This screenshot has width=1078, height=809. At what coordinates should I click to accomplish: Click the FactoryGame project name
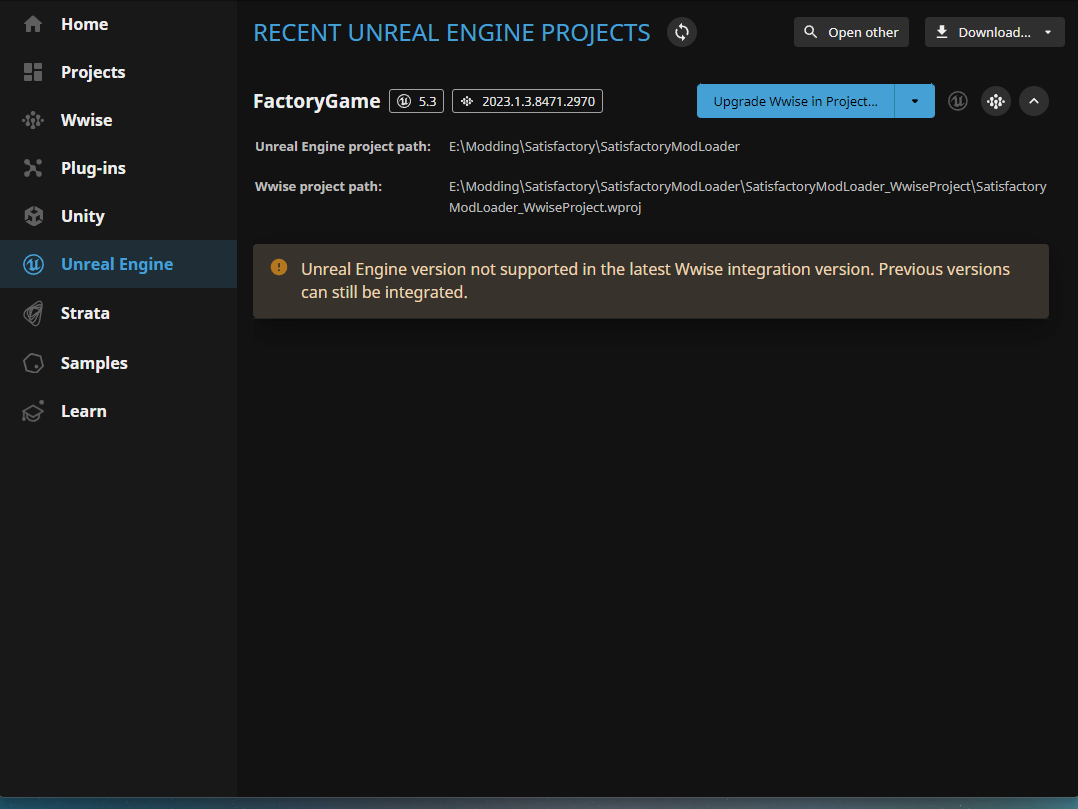coord(316,101)
